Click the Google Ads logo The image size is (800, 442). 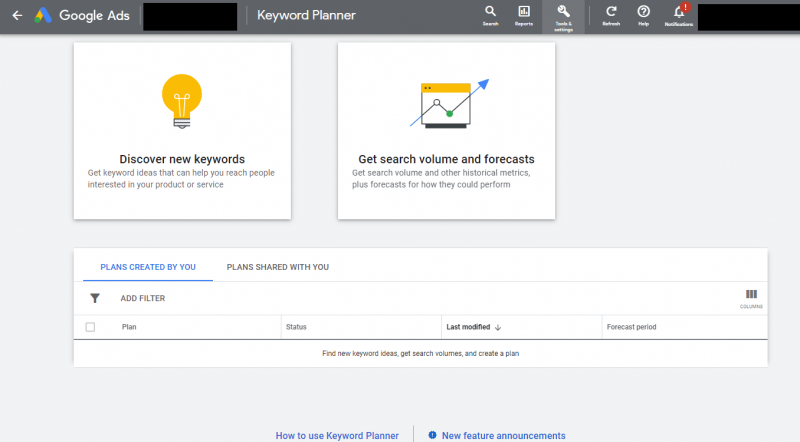pyautogui.click(x=44, y=16)
